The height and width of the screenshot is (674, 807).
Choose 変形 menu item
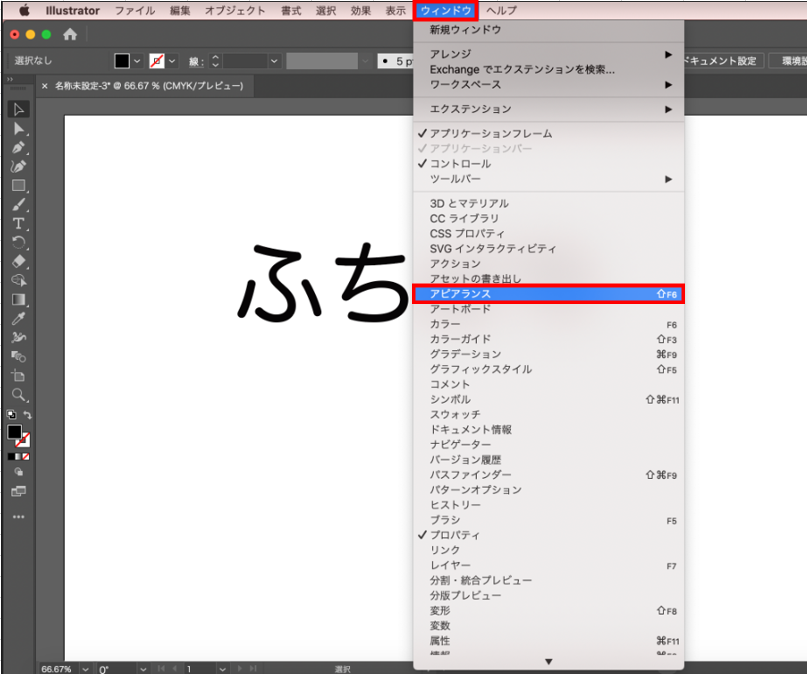click(549, 611)
